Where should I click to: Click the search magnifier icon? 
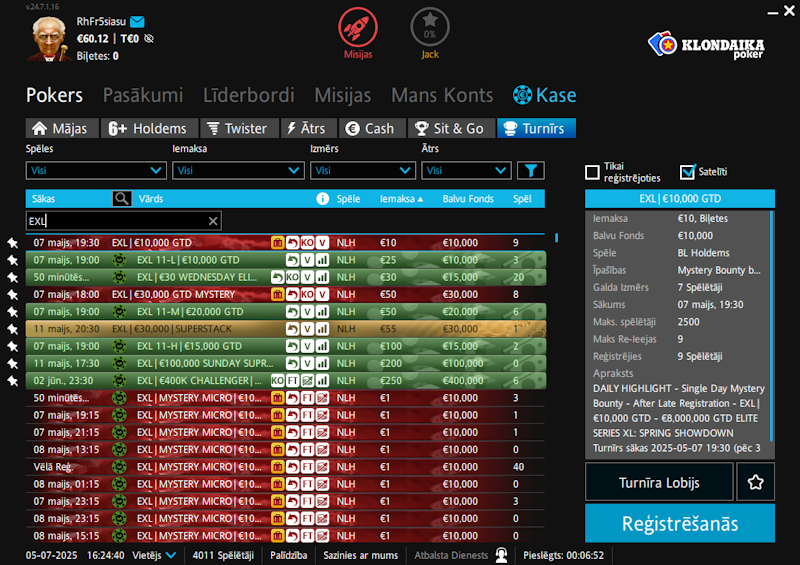click(x=122, y=199)
